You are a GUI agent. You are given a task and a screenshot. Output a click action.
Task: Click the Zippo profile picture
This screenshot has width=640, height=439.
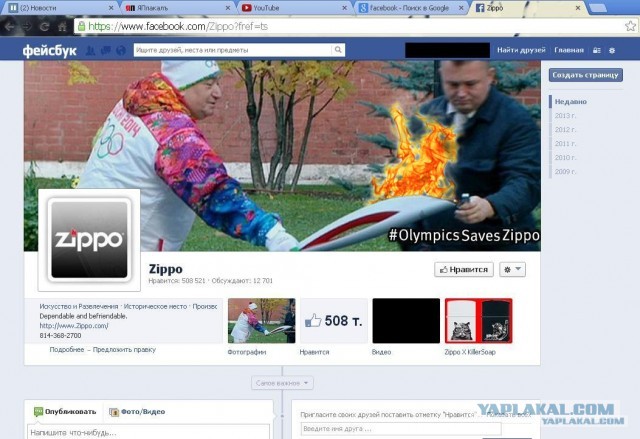click(89, 240)
